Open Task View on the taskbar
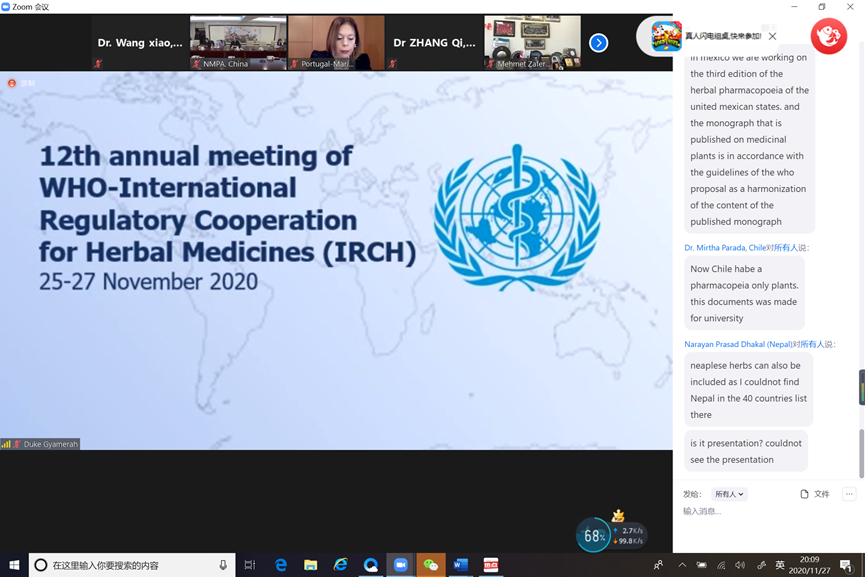Screen dimensions: 865x577 tap(250, 565)
